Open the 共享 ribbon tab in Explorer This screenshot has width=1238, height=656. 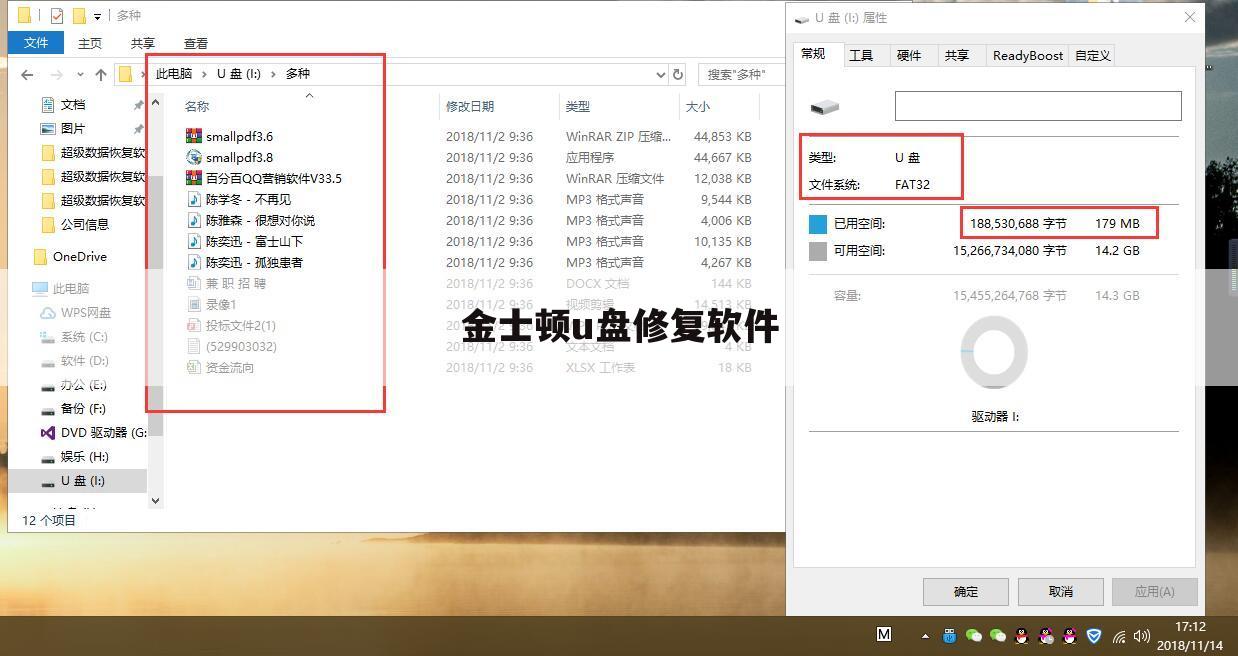click(143, 43)
